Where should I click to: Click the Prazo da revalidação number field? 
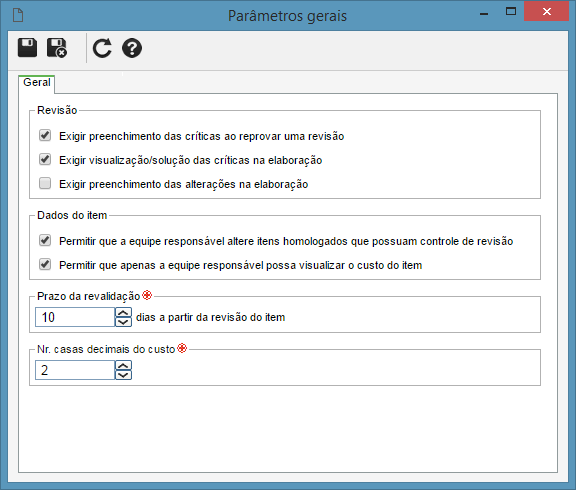point(75,317)
